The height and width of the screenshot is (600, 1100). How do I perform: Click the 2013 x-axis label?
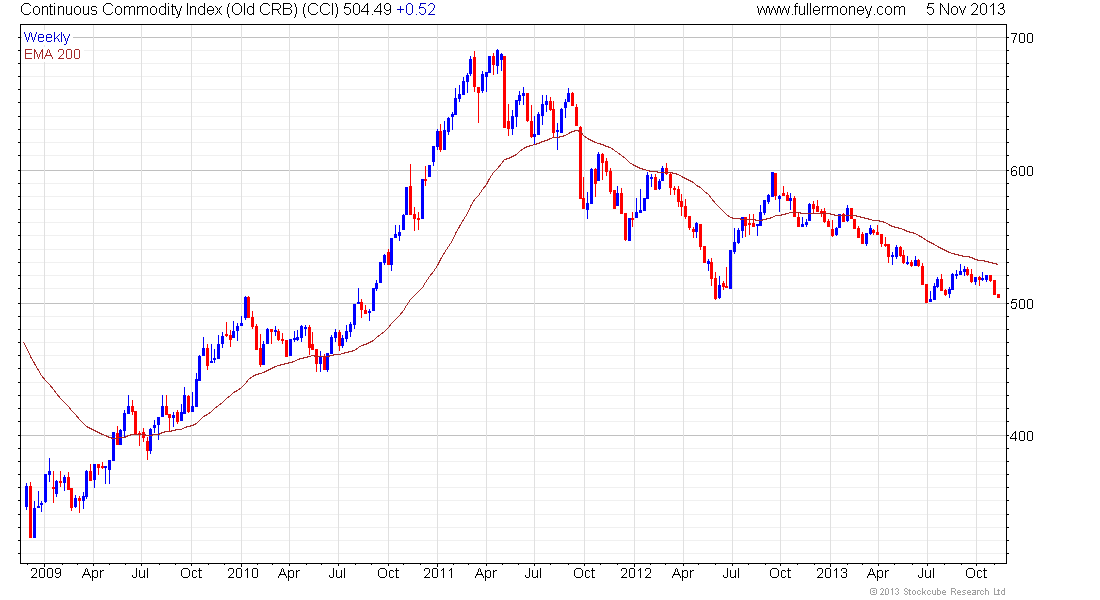(x=832, y=573)
